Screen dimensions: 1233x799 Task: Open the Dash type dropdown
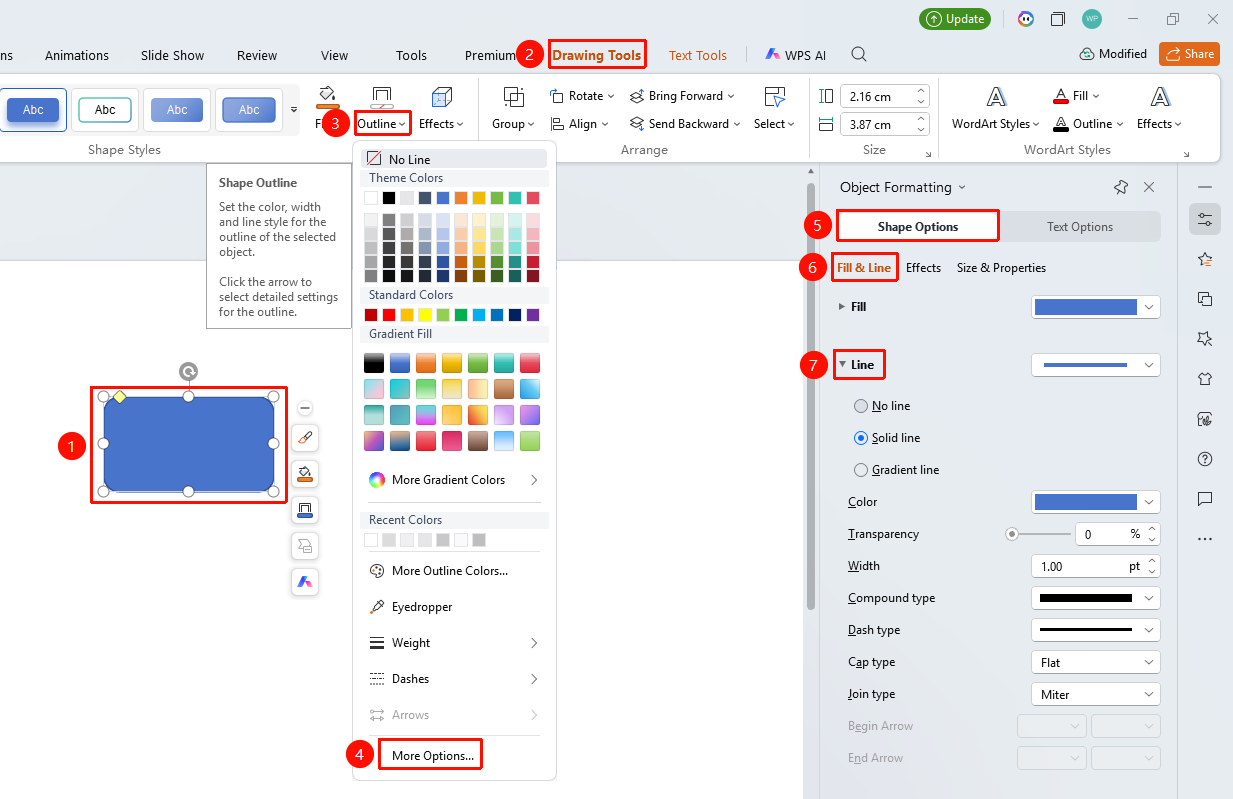[1095, 630]
